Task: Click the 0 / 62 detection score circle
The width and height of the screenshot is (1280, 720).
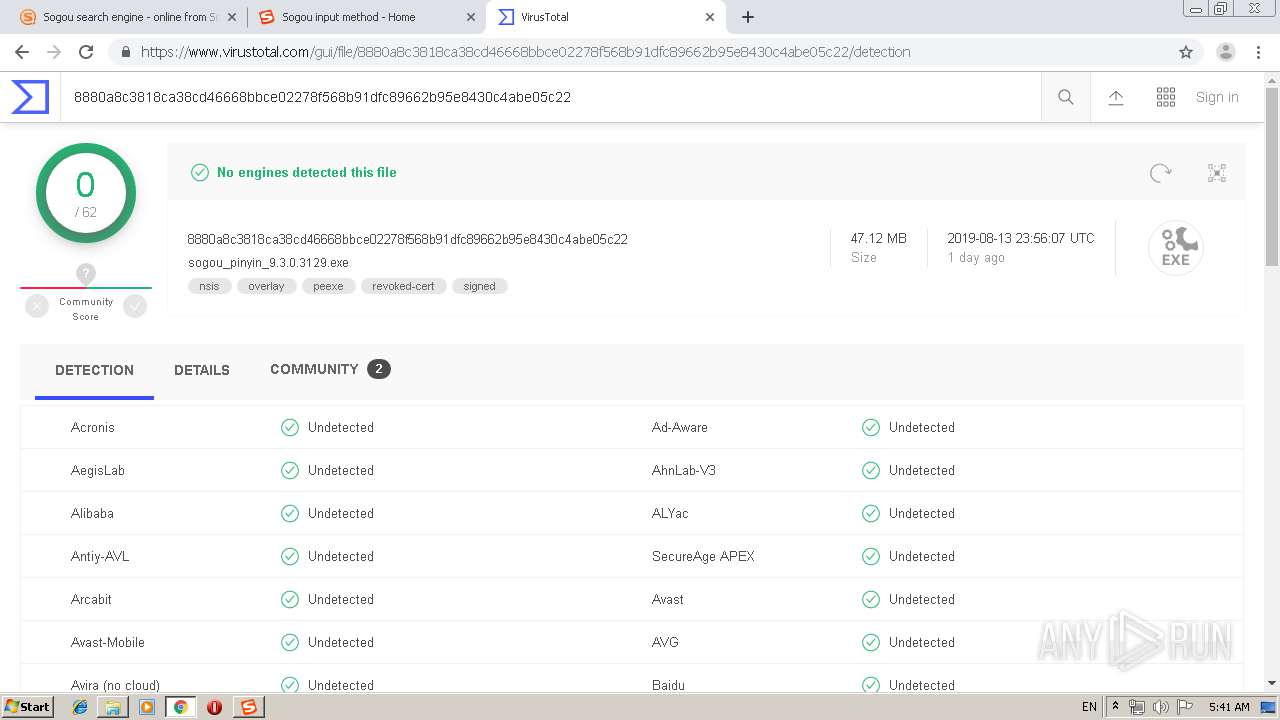Action: click(x=86, y=193)
